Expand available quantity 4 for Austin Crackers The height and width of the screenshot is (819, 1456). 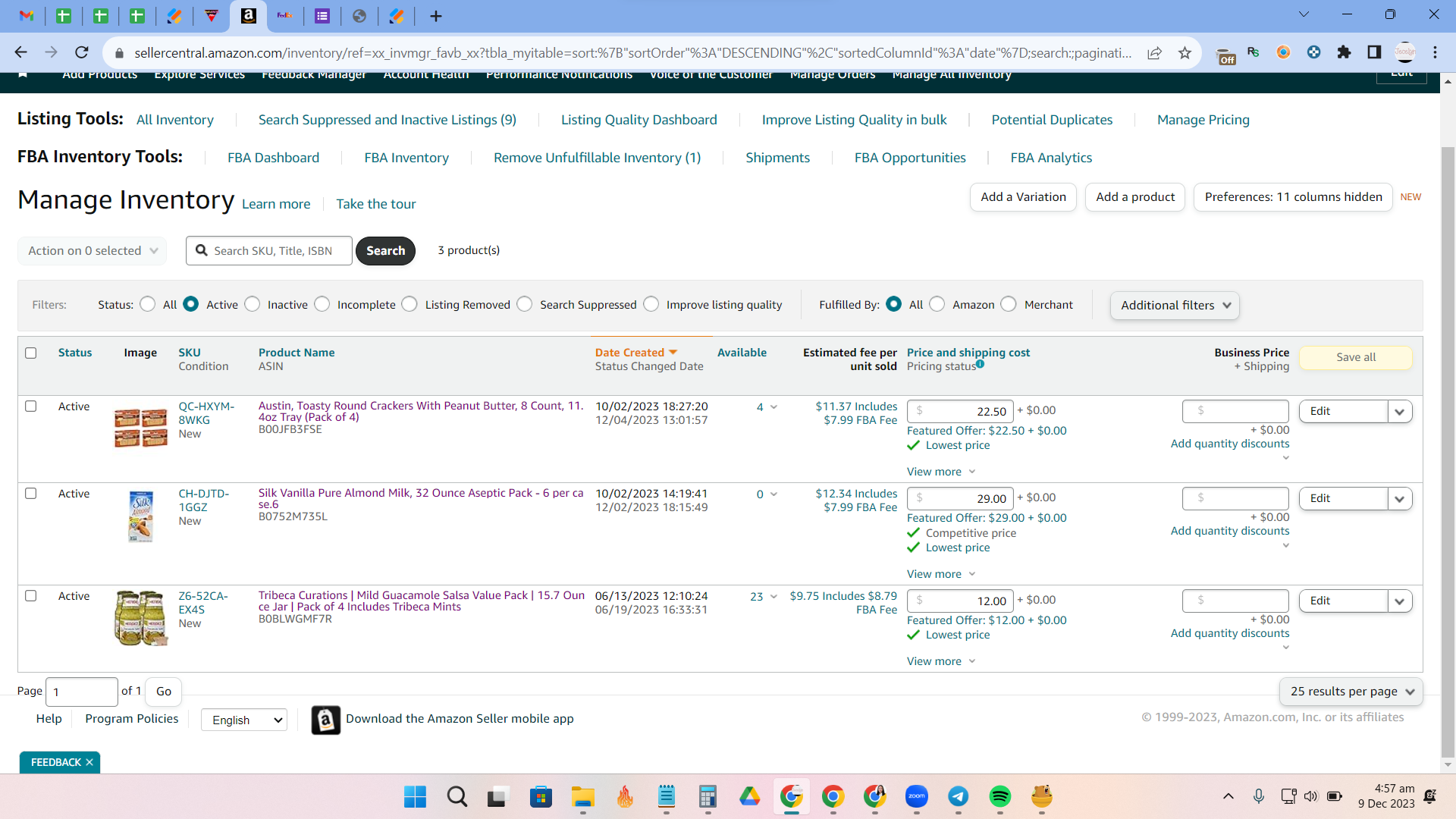click(x=773, y=407)
